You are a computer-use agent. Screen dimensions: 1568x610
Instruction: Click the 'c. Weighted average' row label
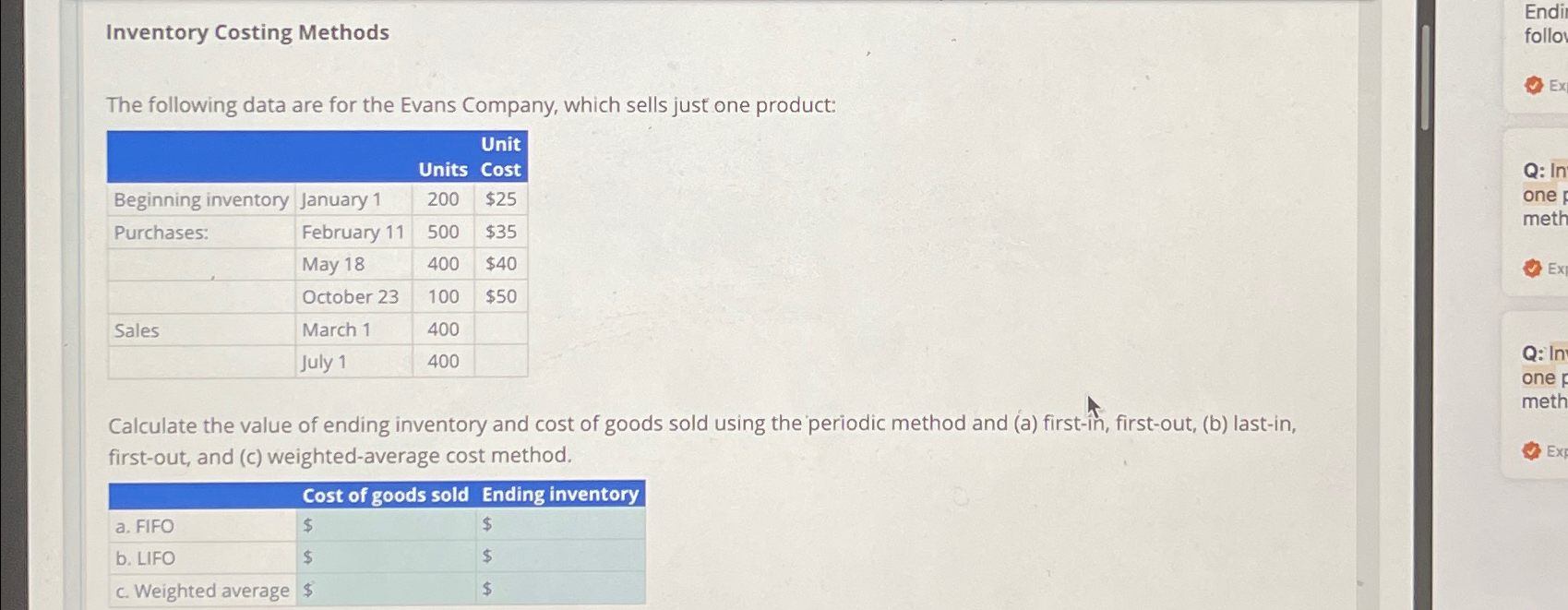point(201,590)
